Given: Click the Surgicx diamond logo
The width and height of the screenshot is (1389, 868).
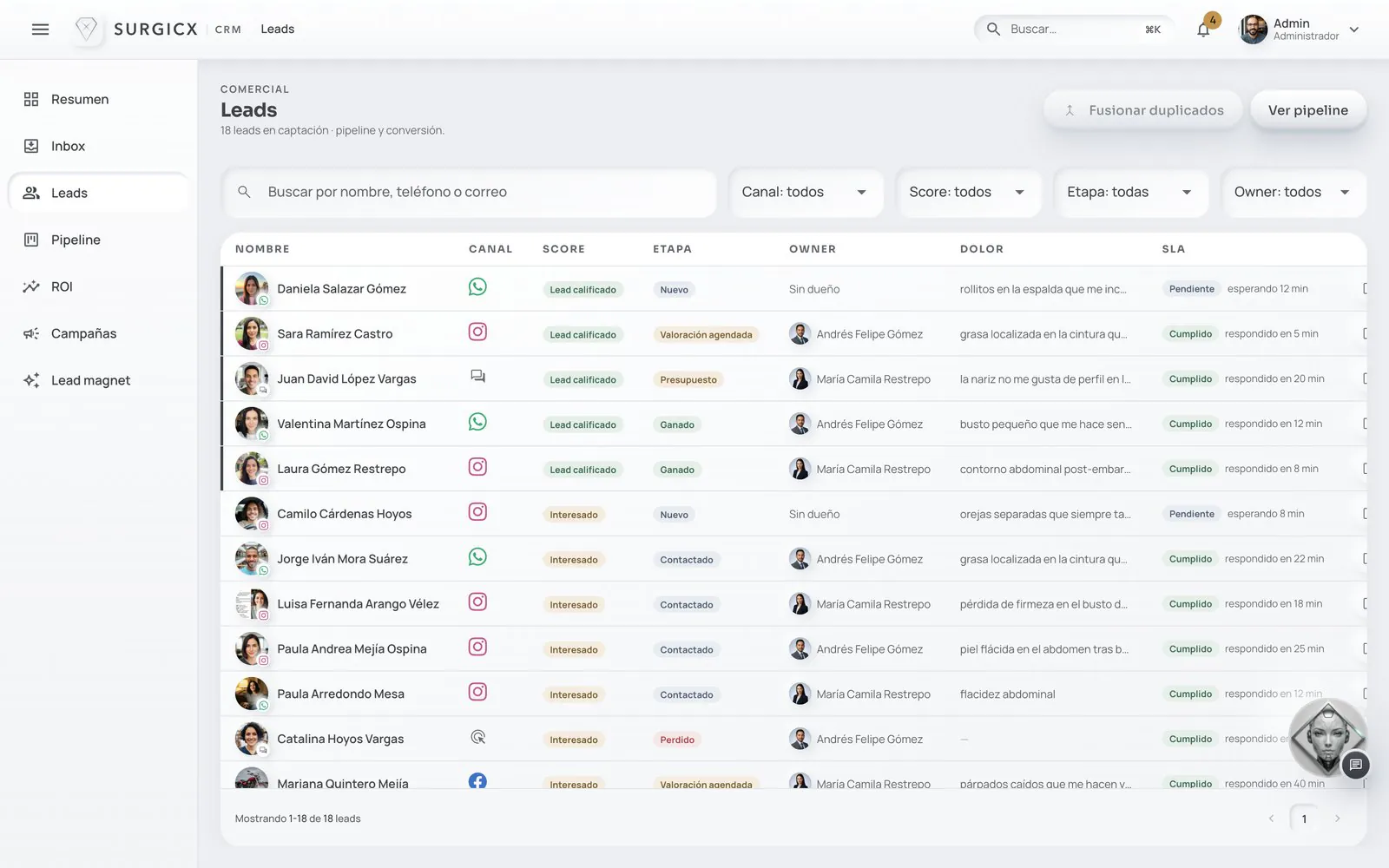Looking at the screenshot, I should 86,30.
